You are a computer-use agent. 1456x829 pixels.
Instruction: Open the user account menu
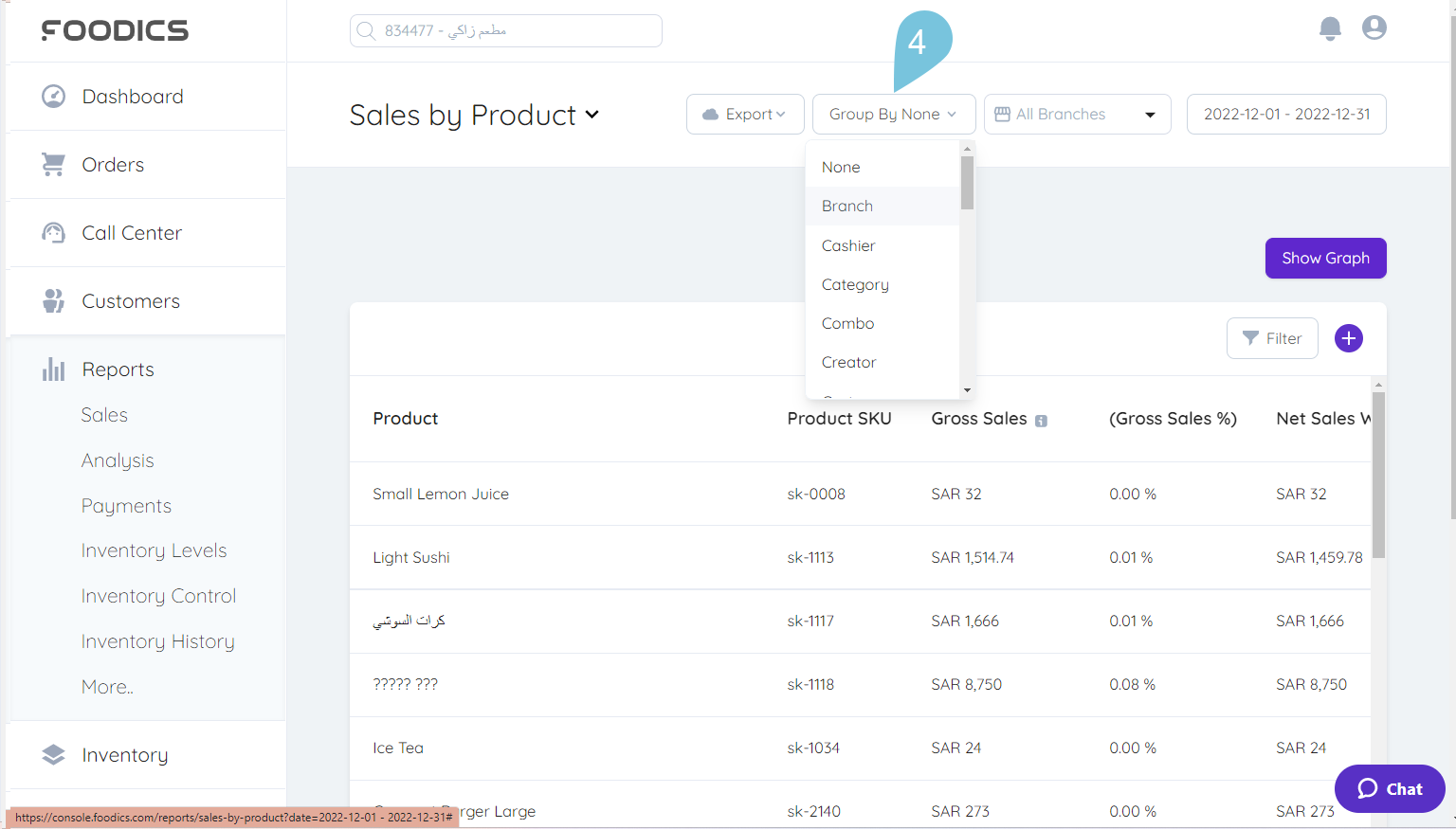tap(1374, 27)
